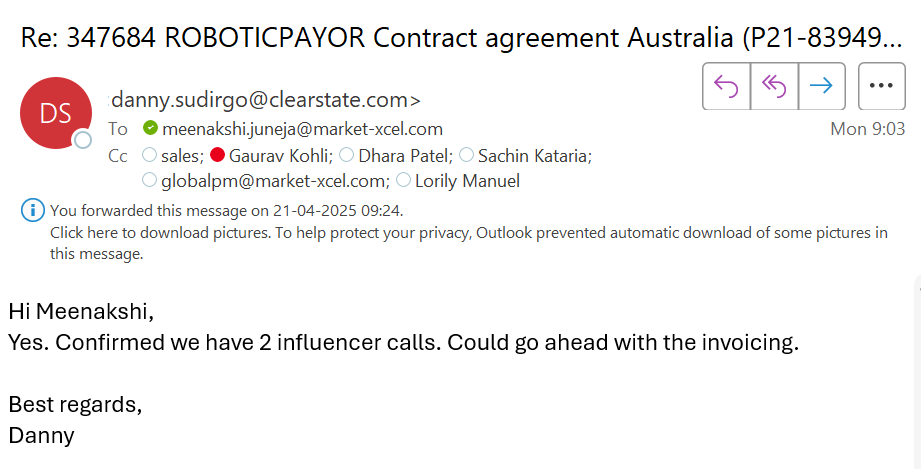Click the Forward arrow icon
Viewport: 921px width, 469px height.
821,86
